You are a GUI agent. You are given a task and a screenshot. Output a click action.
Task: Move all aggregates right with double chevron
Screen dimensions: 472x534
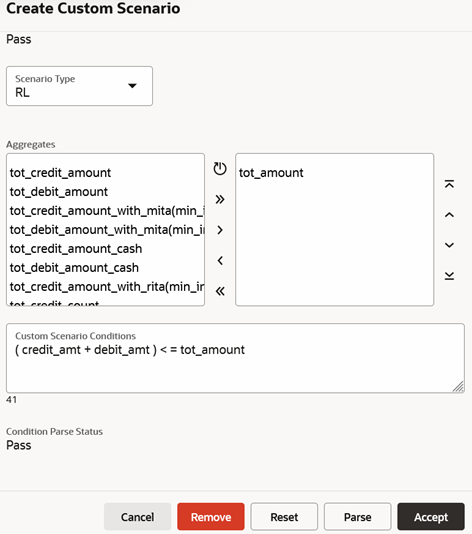pos(220,199)
